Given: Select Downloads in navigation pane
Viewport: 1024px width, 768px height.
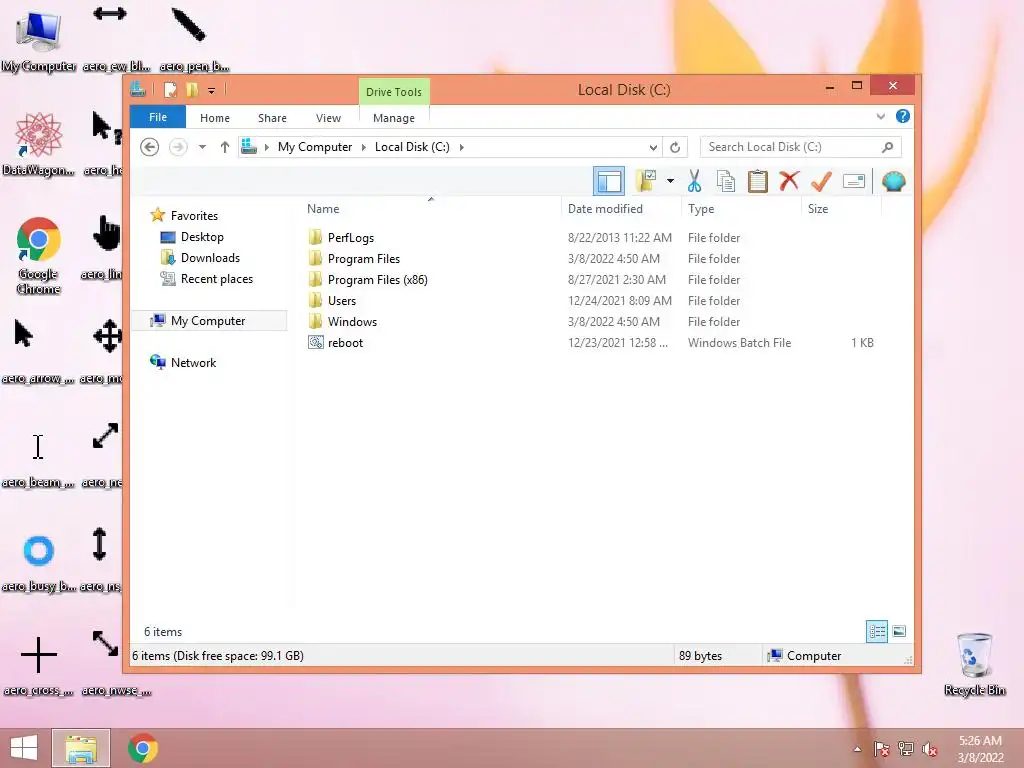Looking at the screenshot, I should pos(210,258).
